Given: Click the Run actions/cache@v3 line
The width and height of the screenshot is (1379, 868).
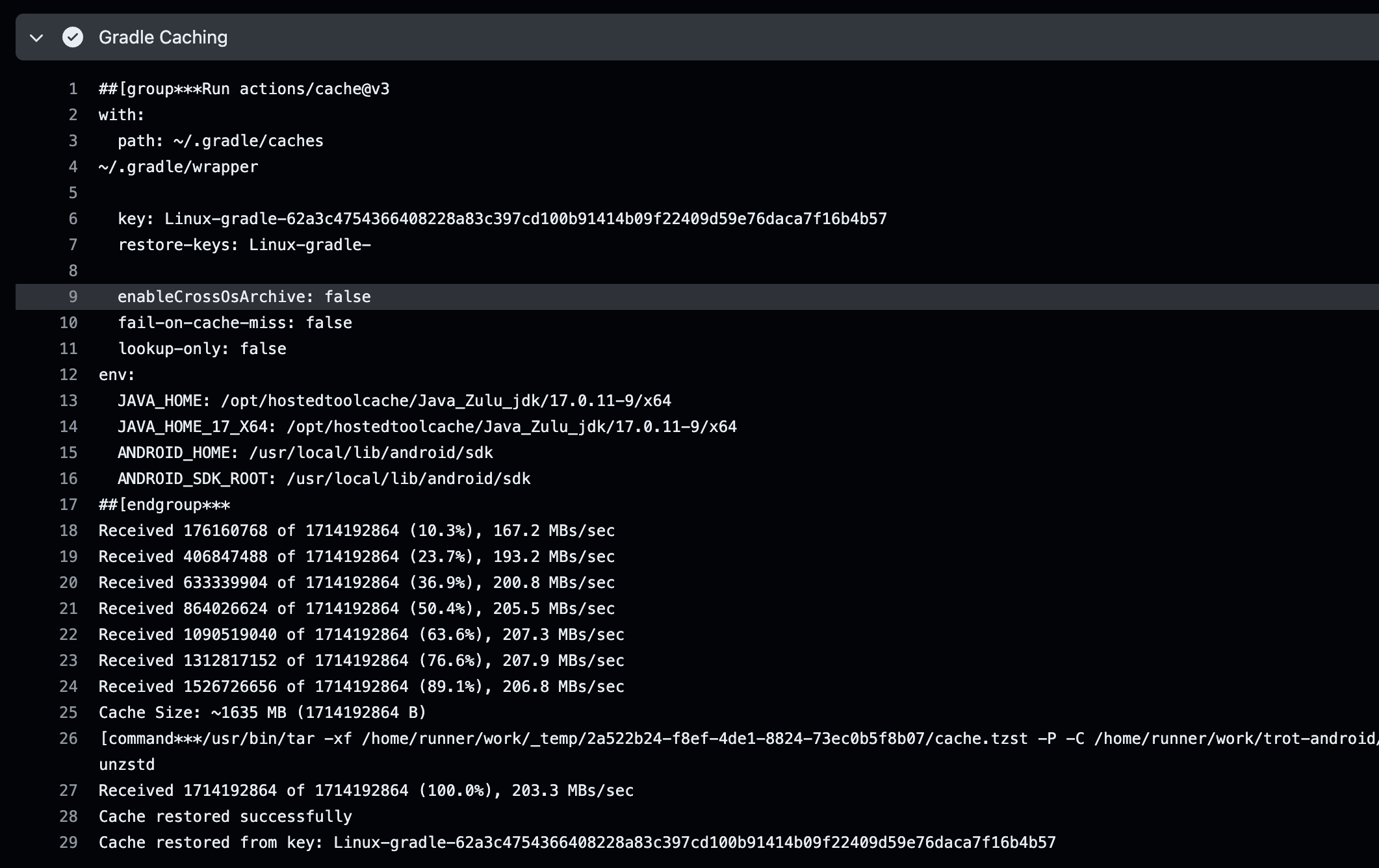Looking at the screenshot, I should (244, 89).
